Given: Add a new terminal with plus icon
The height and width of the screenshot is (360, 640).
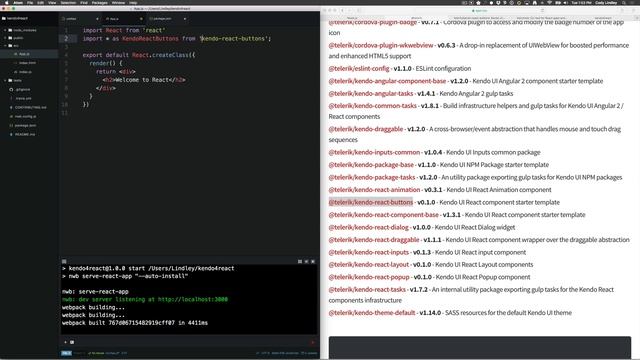Looking at the screenshot, I should pyautogui.click(x=65, y=342).
